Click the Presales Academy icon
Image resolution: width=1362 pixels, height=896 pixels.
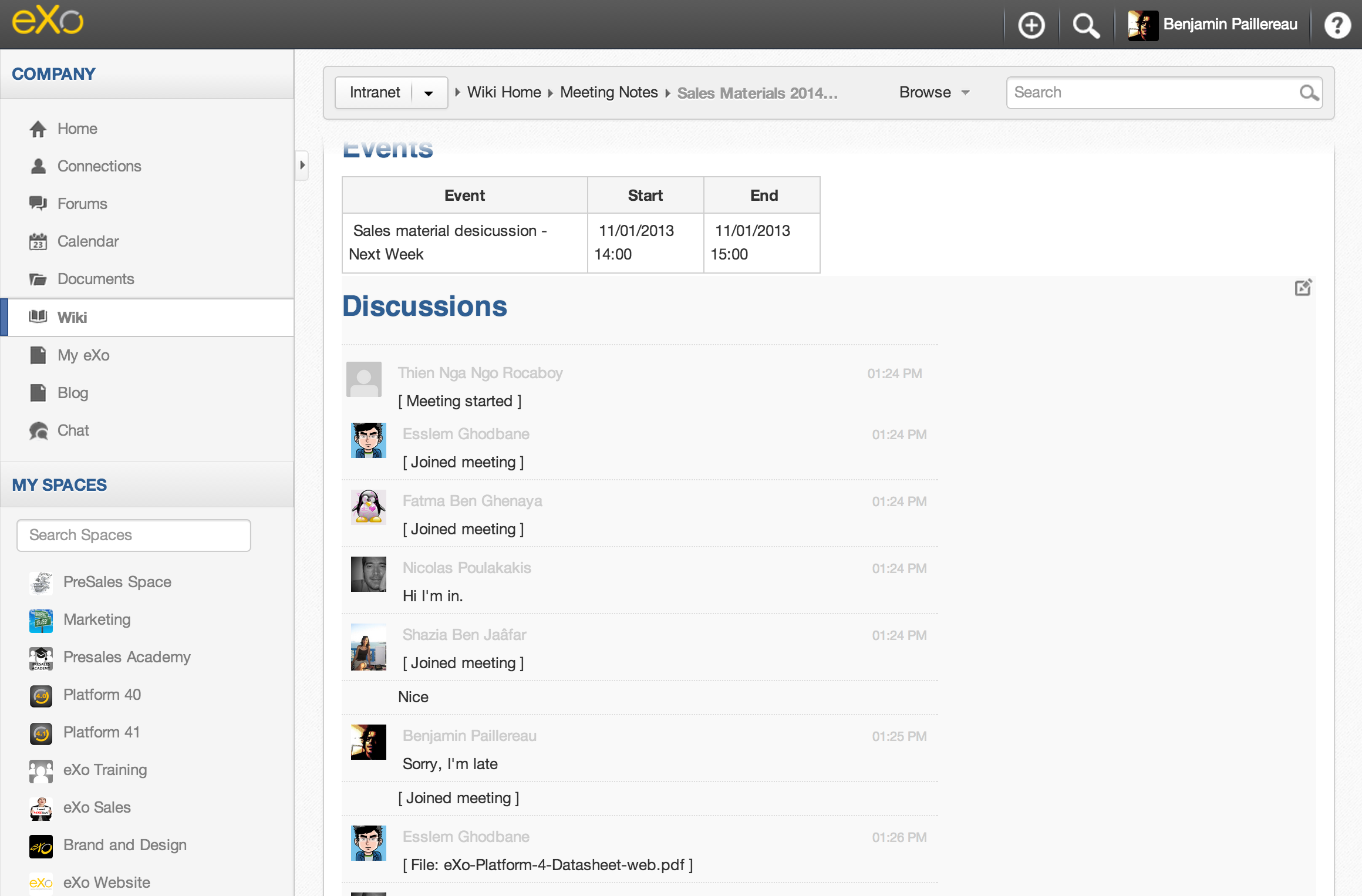(41, 658)
